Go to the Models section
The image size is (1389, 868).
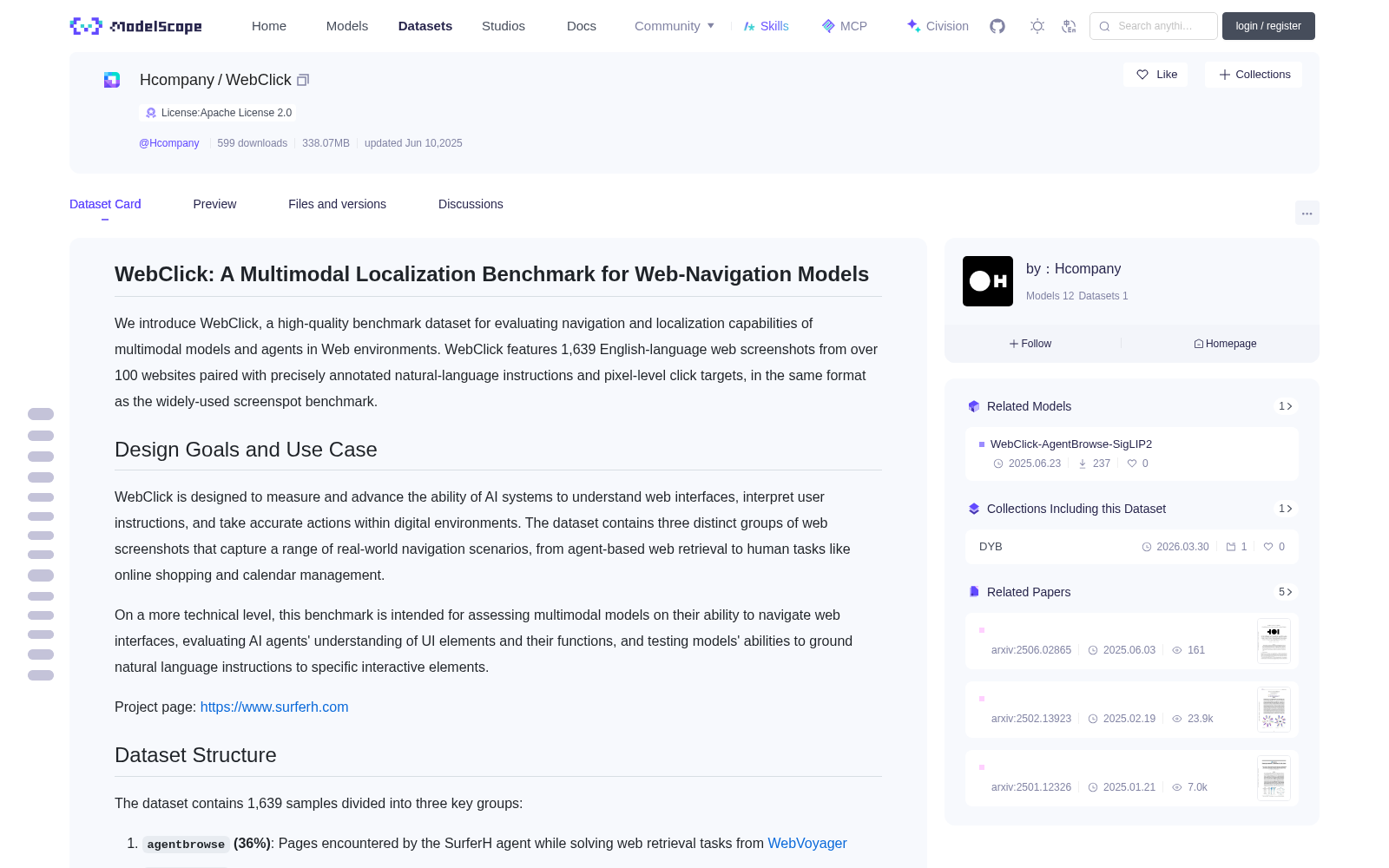tap(347, 26)
